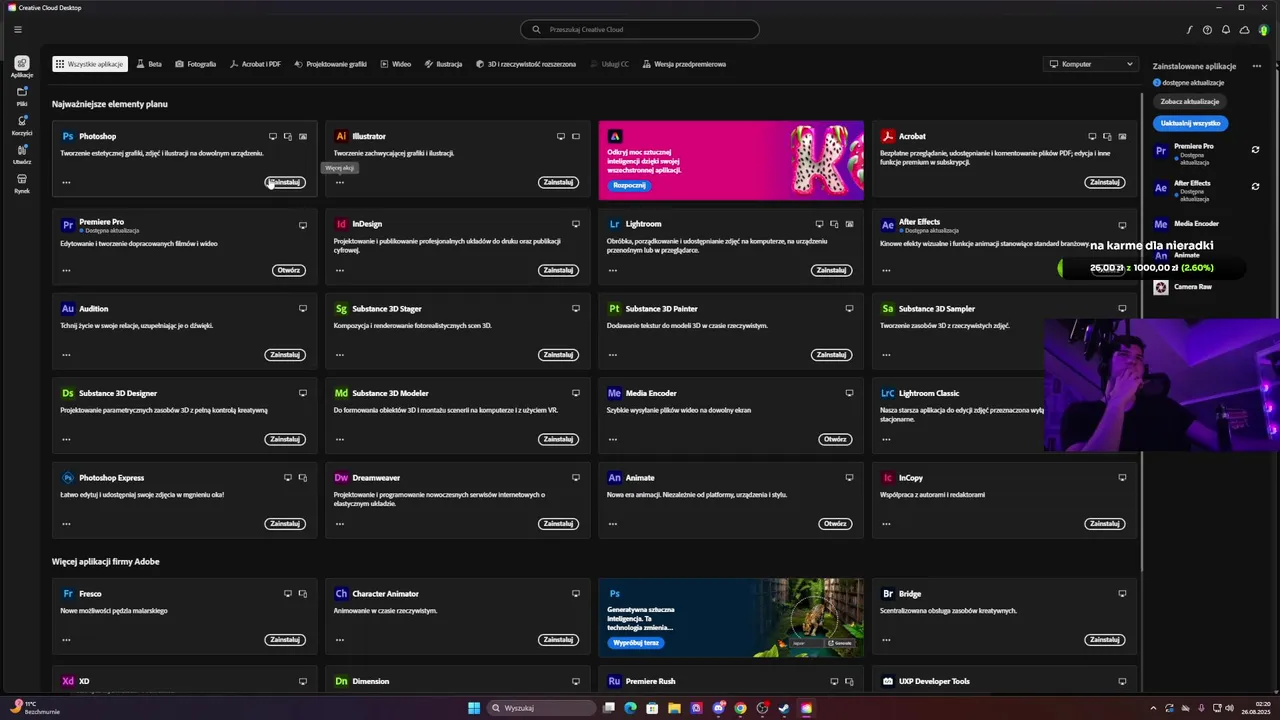1280x720 pixels.
Task: Switch to the Wideo tab
Action: pos(396,64)
